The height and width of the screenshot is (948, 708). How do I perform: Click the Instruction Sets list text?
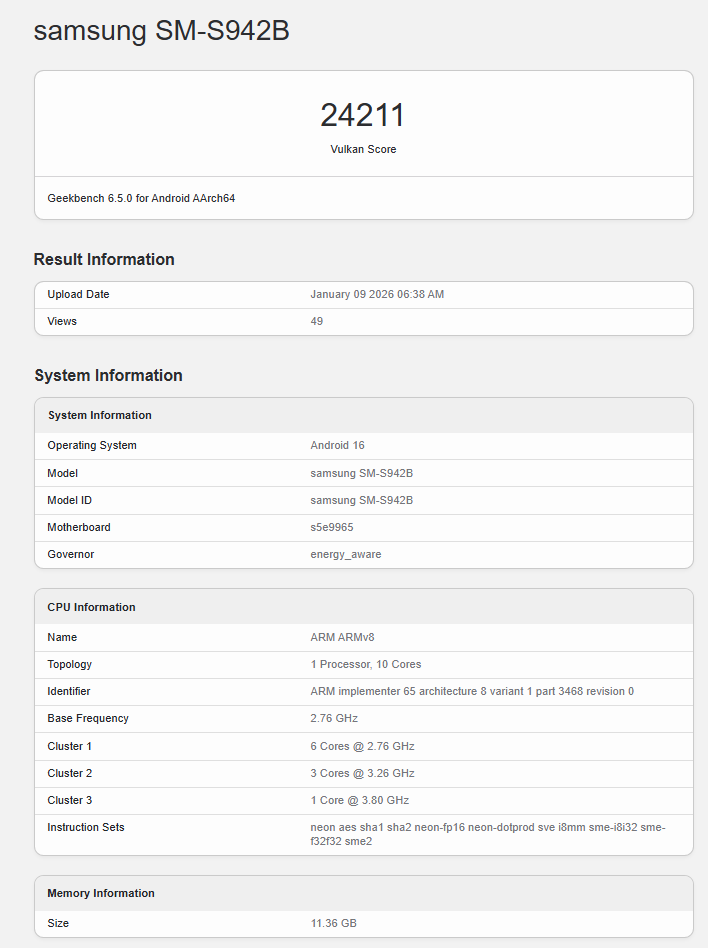(x=487, y=834)
